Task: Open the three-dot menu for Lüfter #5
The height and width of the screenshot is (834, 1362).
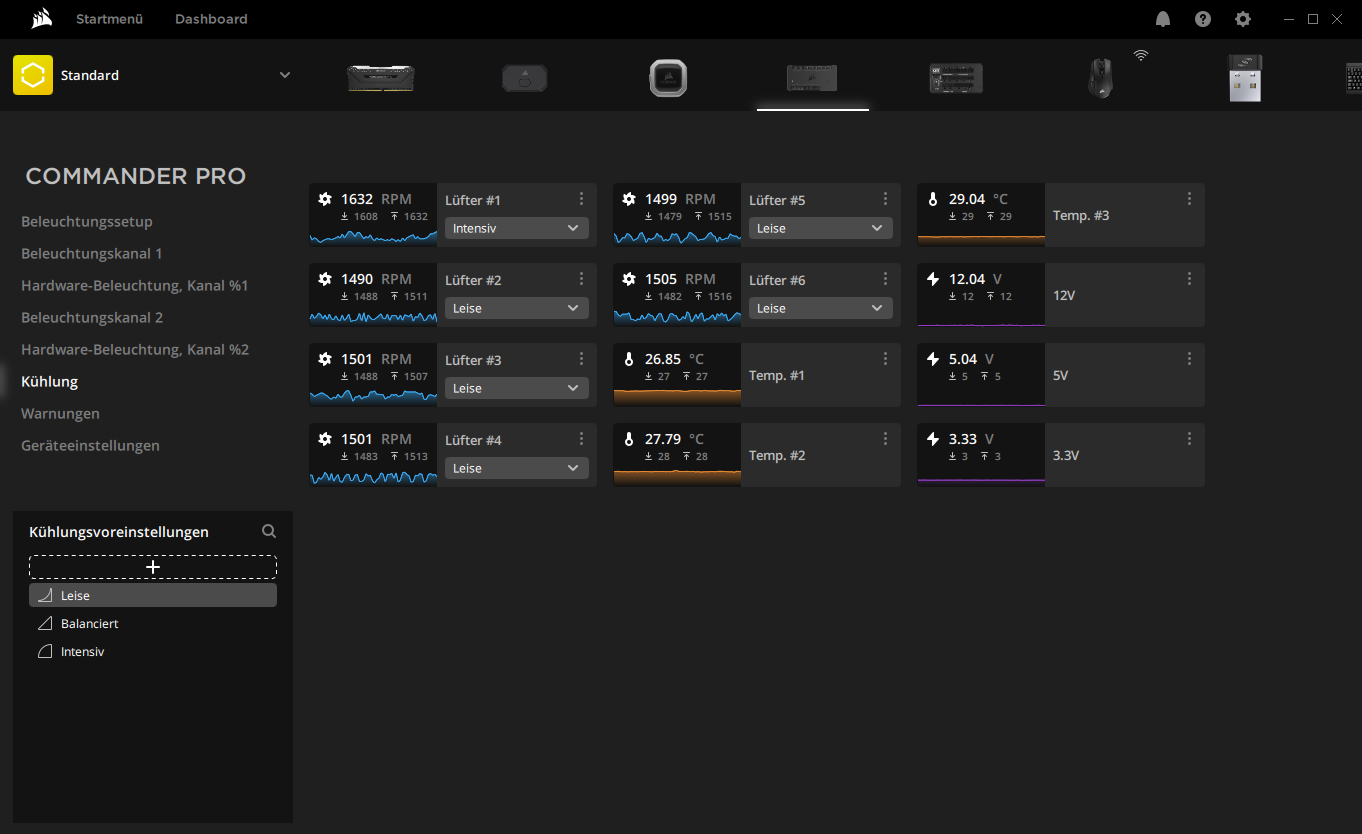Action: pyautogui.click(x=885, y=199)
